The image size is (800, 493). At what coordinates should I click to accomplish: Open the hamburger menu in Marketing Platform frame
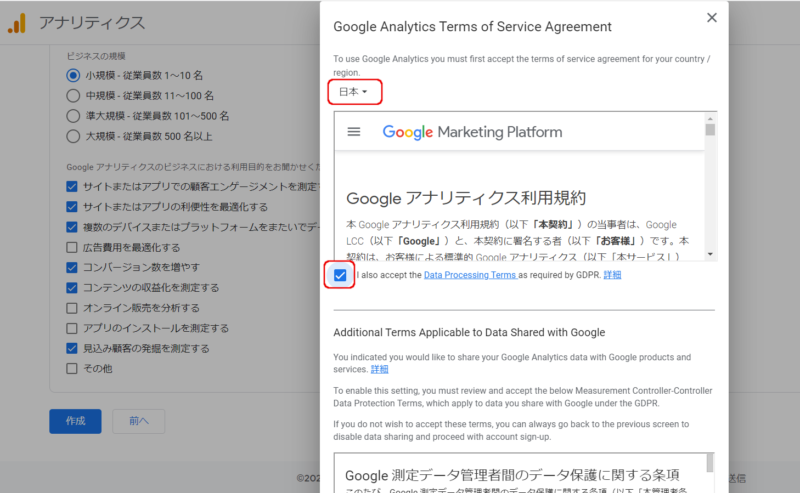pyautogui.click(x=354, y=132)
